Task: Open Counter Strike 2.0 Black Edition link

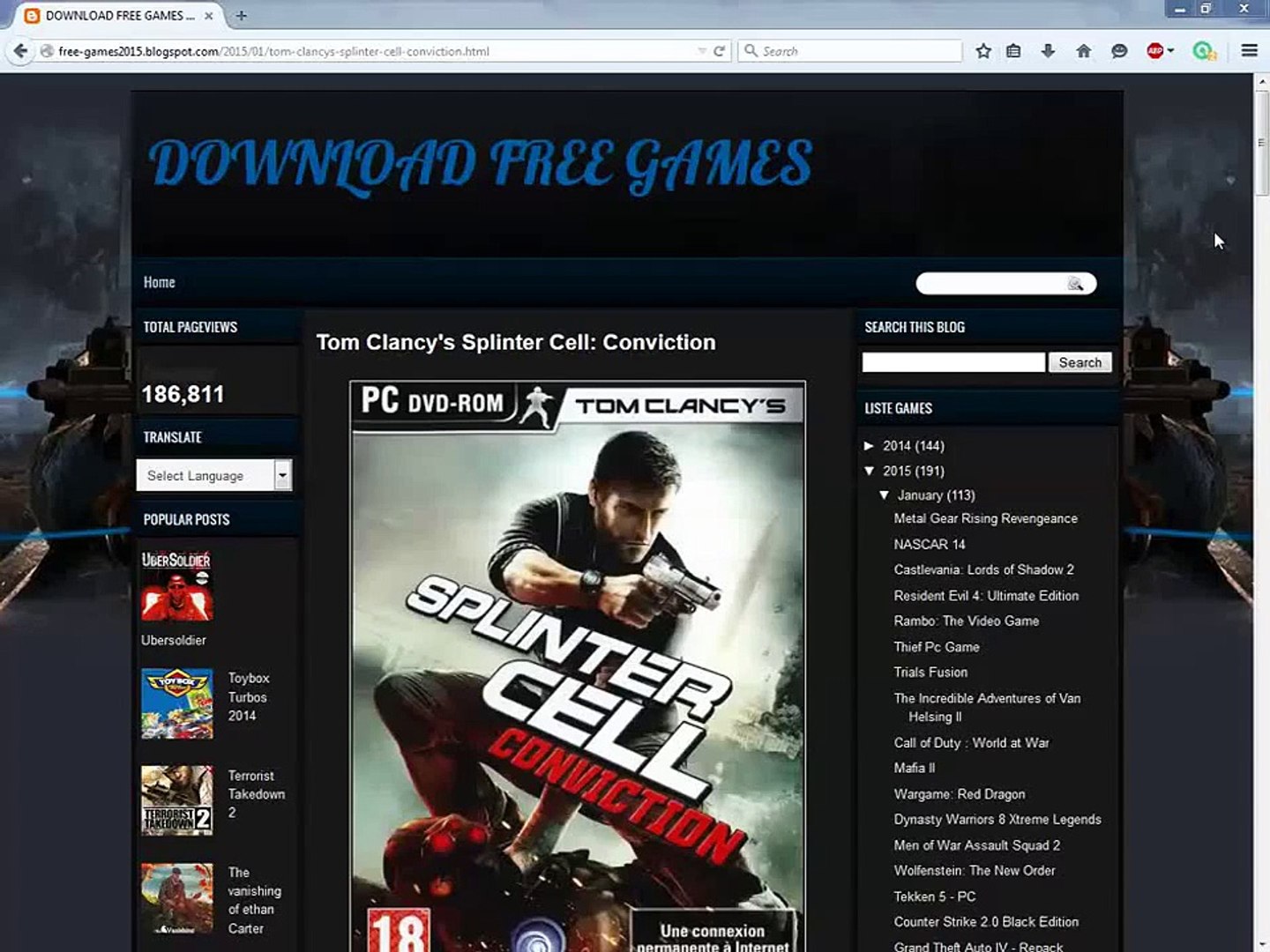Action: tap(986, 921)
